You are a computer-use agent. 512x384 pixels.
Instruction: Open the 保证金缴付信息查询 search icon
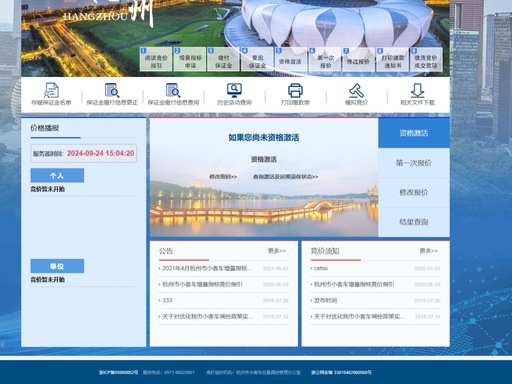(173, 90)
